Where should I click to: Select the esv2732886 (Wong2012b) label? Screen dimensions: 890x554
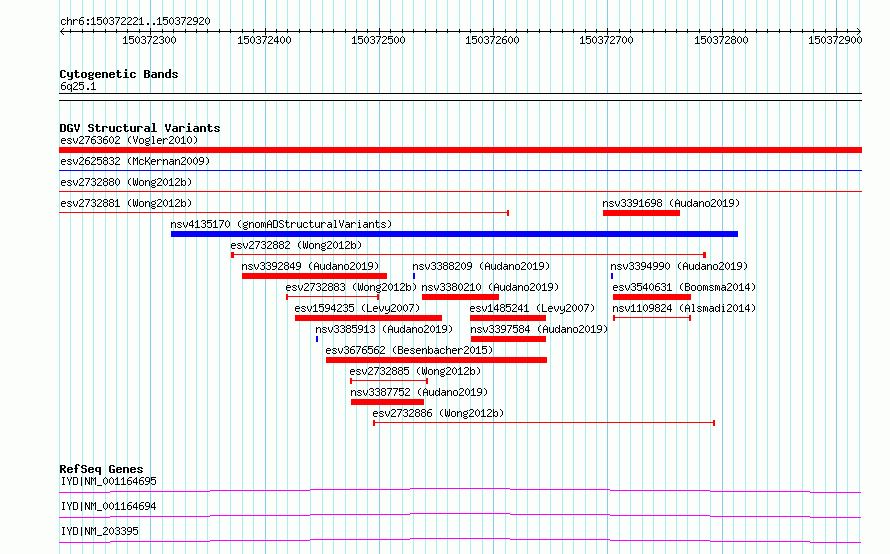pos(438,413)
